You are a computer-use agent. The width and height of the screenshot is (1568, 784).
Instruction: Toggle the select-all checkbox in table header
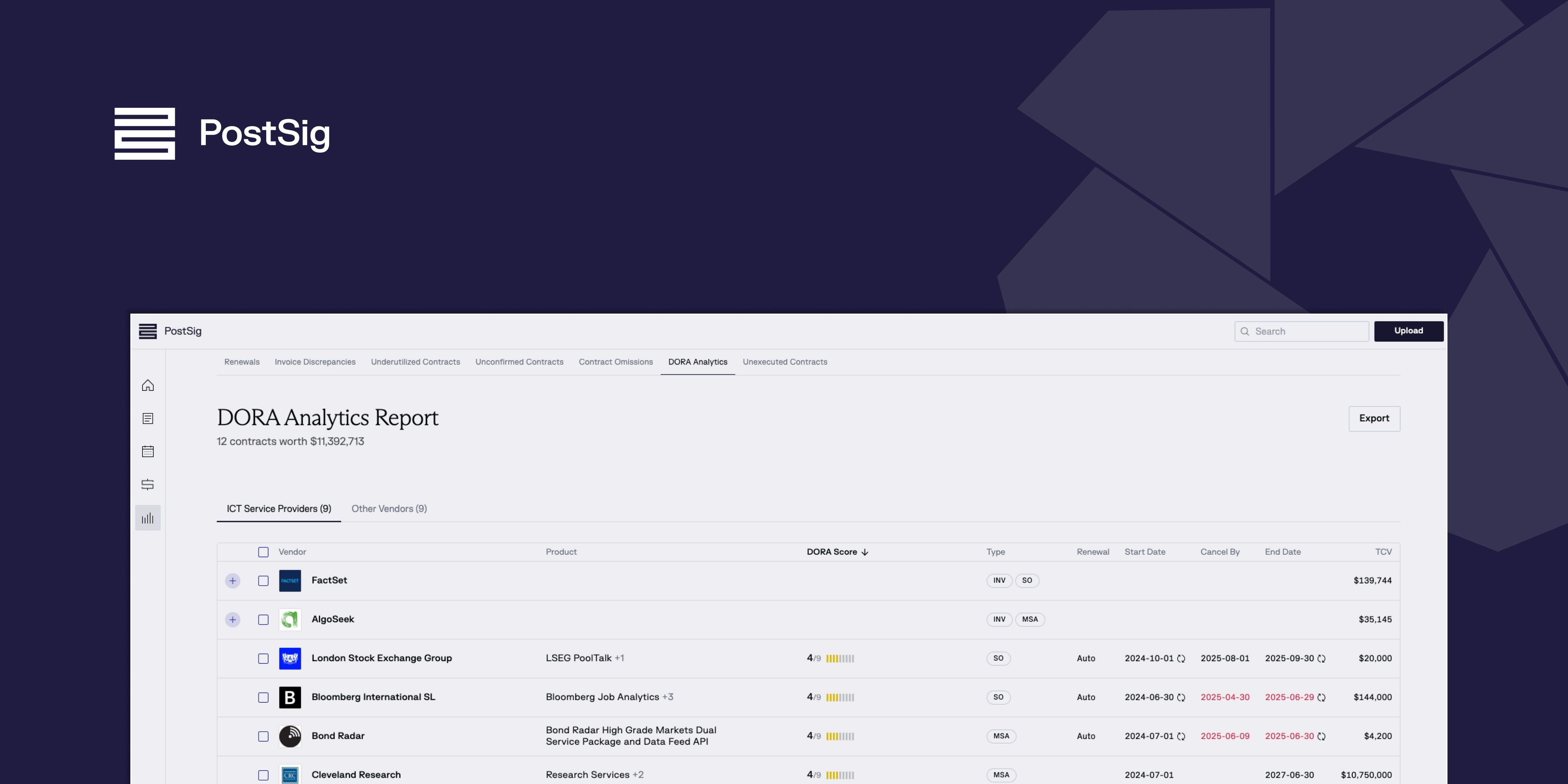(x=263, y=552)
